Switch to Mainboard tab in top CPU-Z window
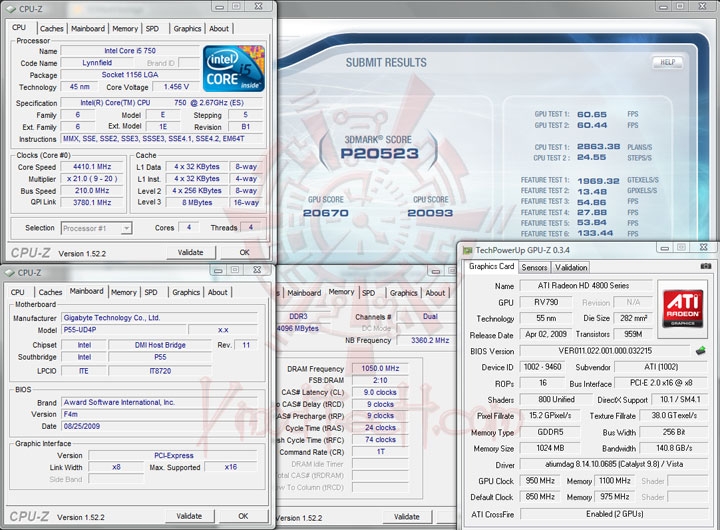The height and width of the screenshot is (530, 720). (x=88, y=28)
